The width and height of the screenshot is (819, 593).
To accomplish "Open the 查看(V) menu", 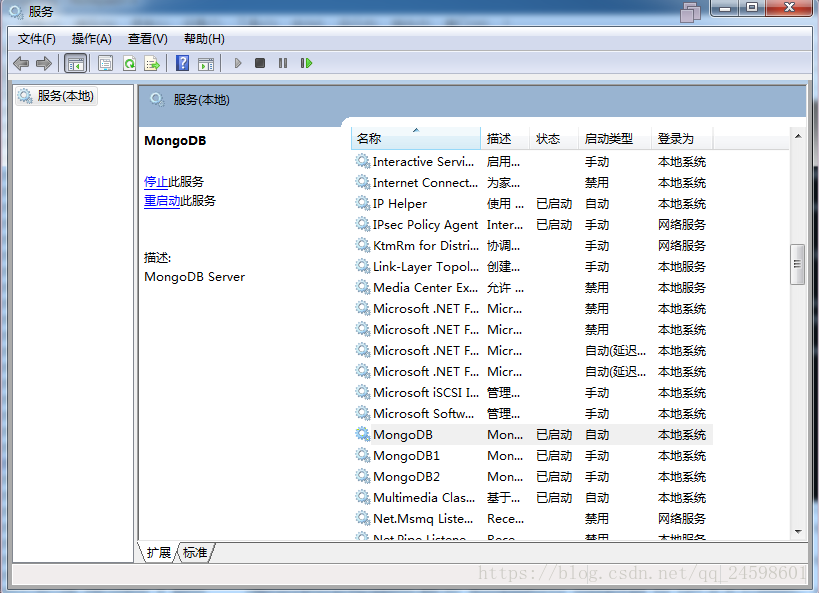I will tap(148, 39).
